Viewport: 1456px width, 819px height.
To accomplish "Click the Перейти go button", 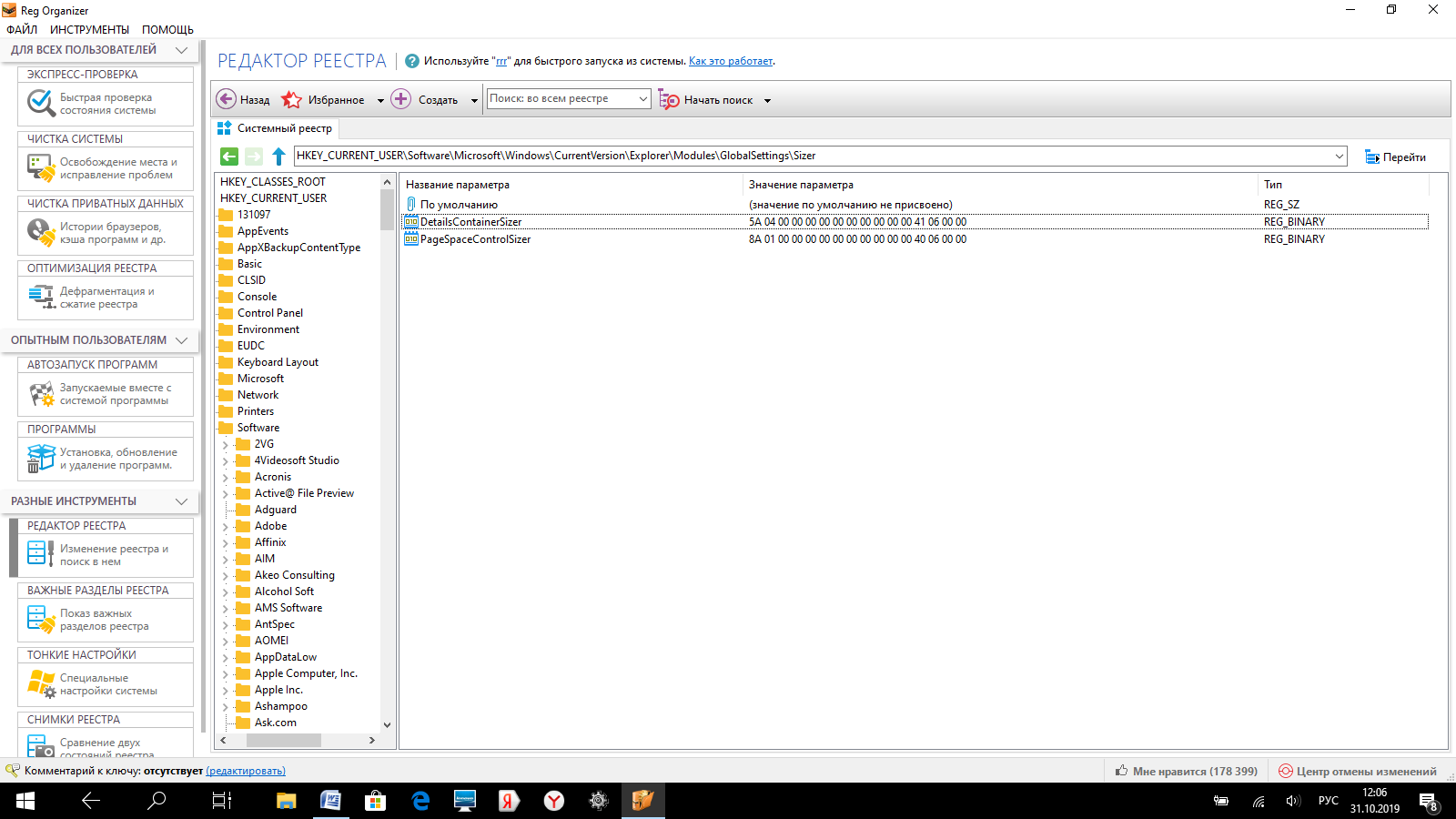I will pos(1395,157).
